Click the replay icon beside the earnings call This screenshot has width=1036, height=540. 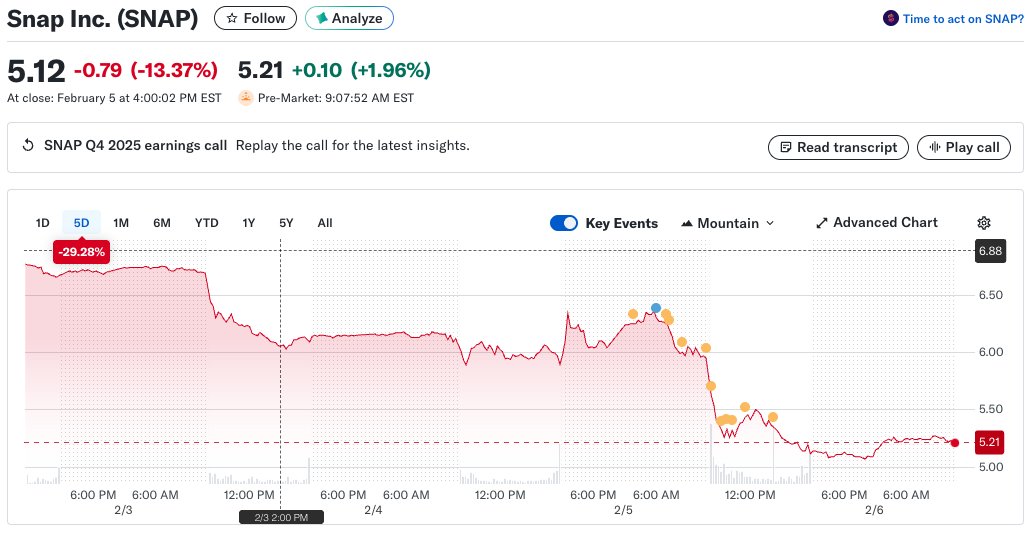28,145
